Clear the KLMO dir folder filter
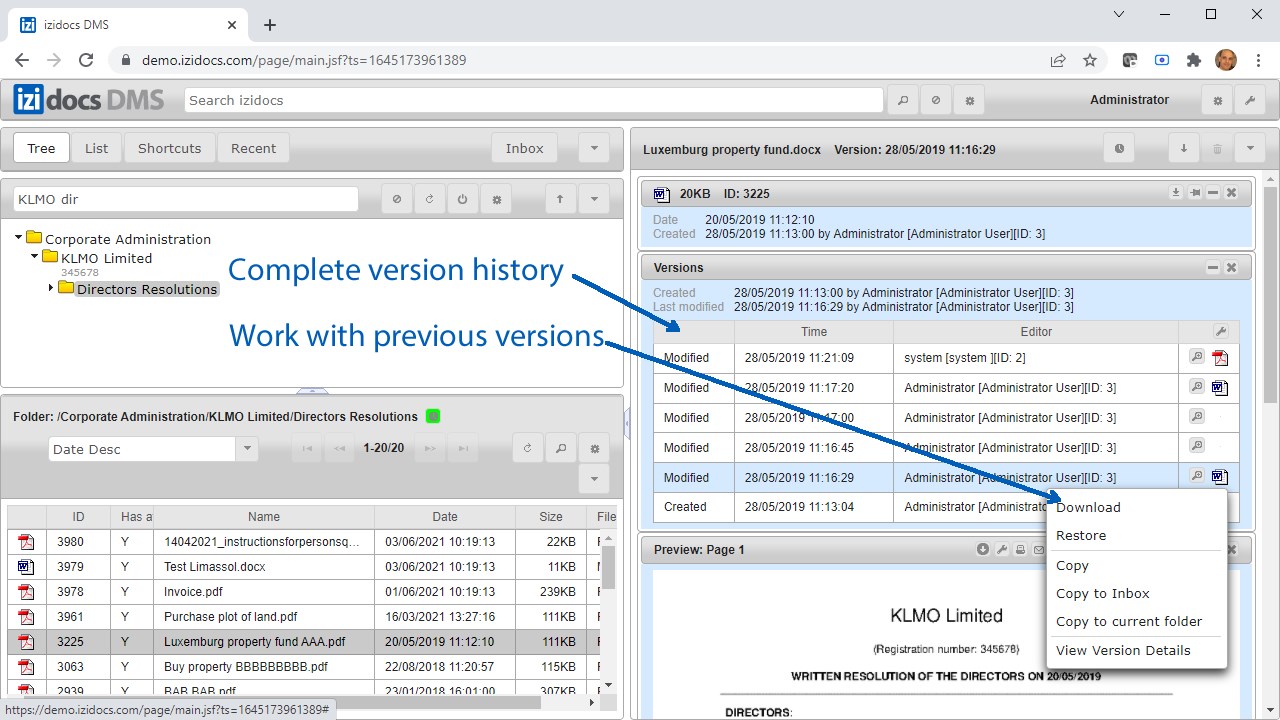This screenshot has height=720, width=1280. pyautogui.click(x=397, y=199)
